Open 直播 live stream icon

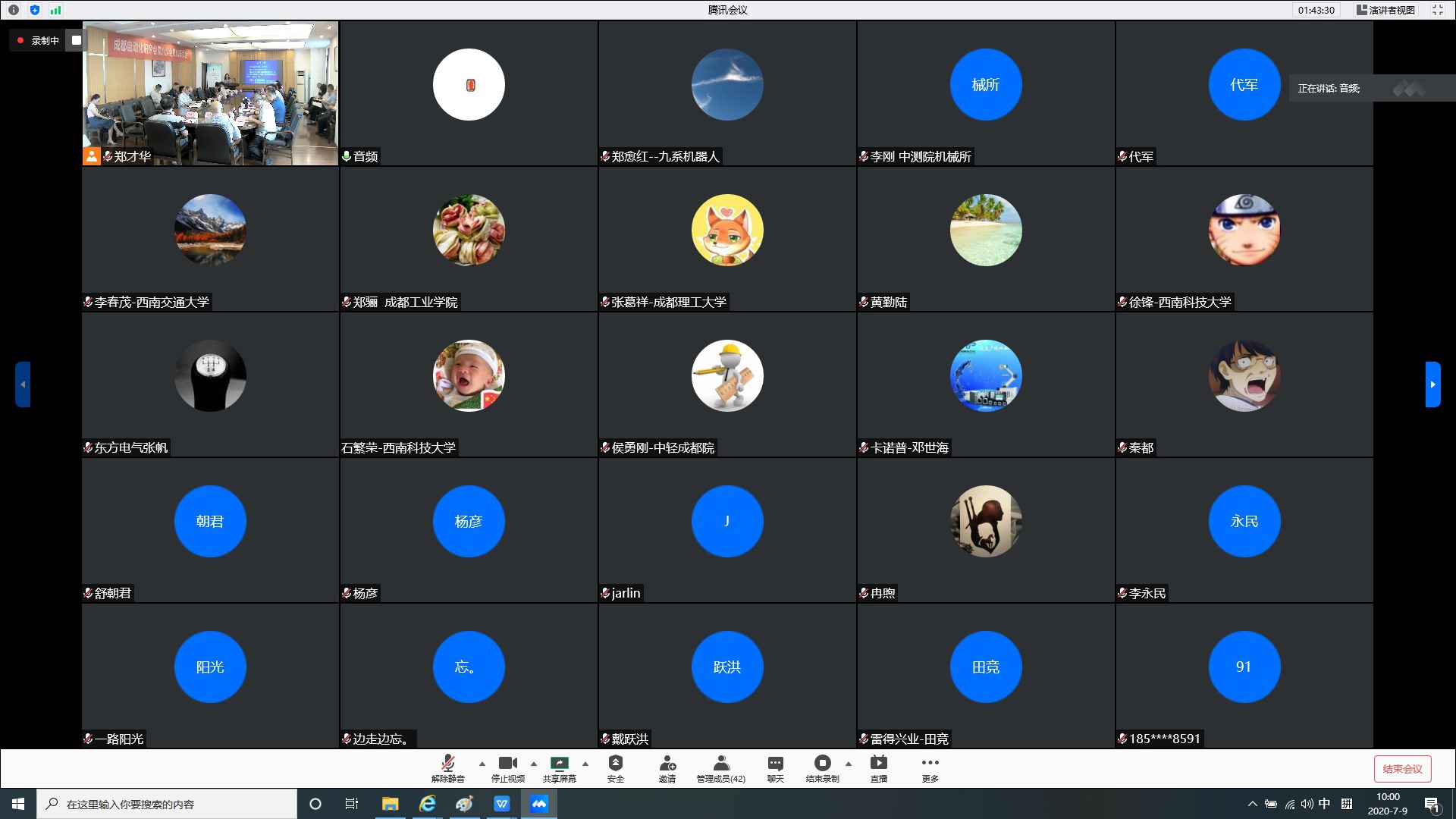click(x=878, y=767)
